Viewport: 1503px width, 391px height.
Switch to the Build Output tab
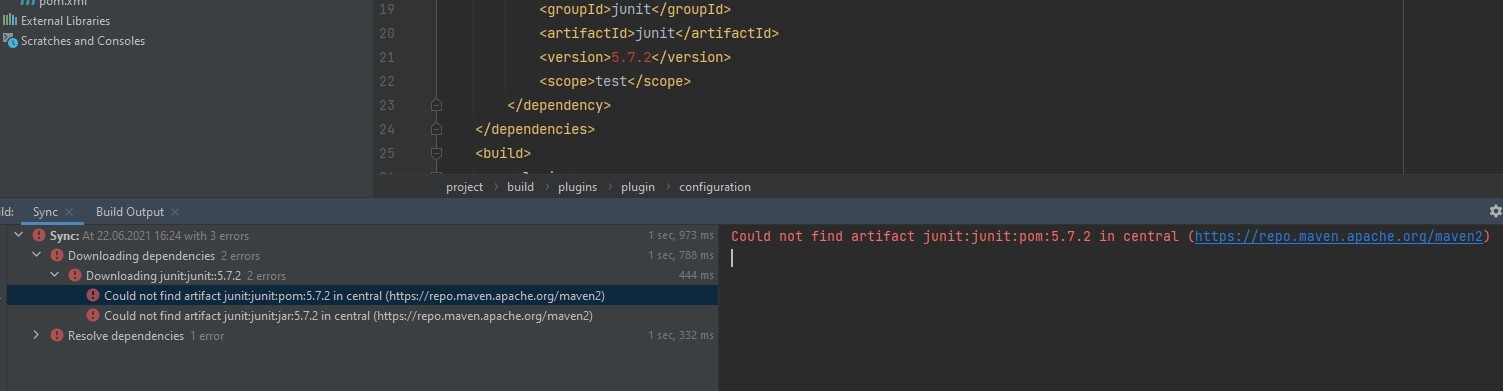(130, 212)
